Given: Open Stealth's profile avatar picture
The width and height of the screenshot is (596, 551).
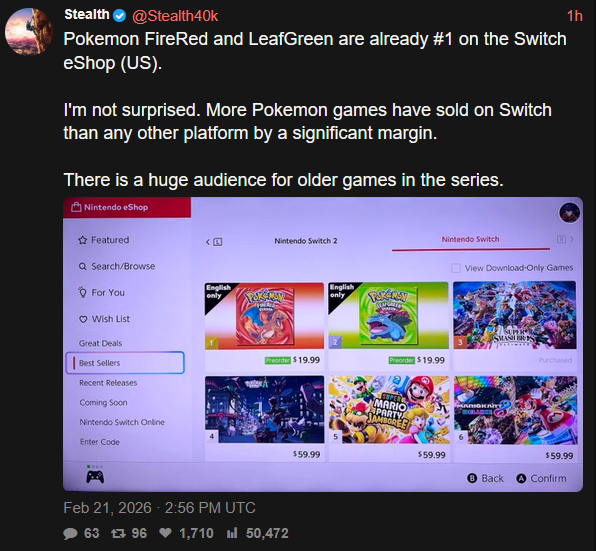Looking at the screenshot, I should pos(29,31).
